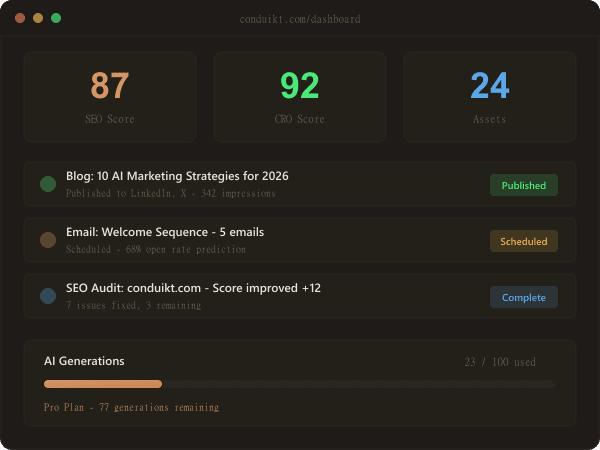Click the 'CRO Score' label
This screenshot has width=600, height=450.
(x=300, y=119)
